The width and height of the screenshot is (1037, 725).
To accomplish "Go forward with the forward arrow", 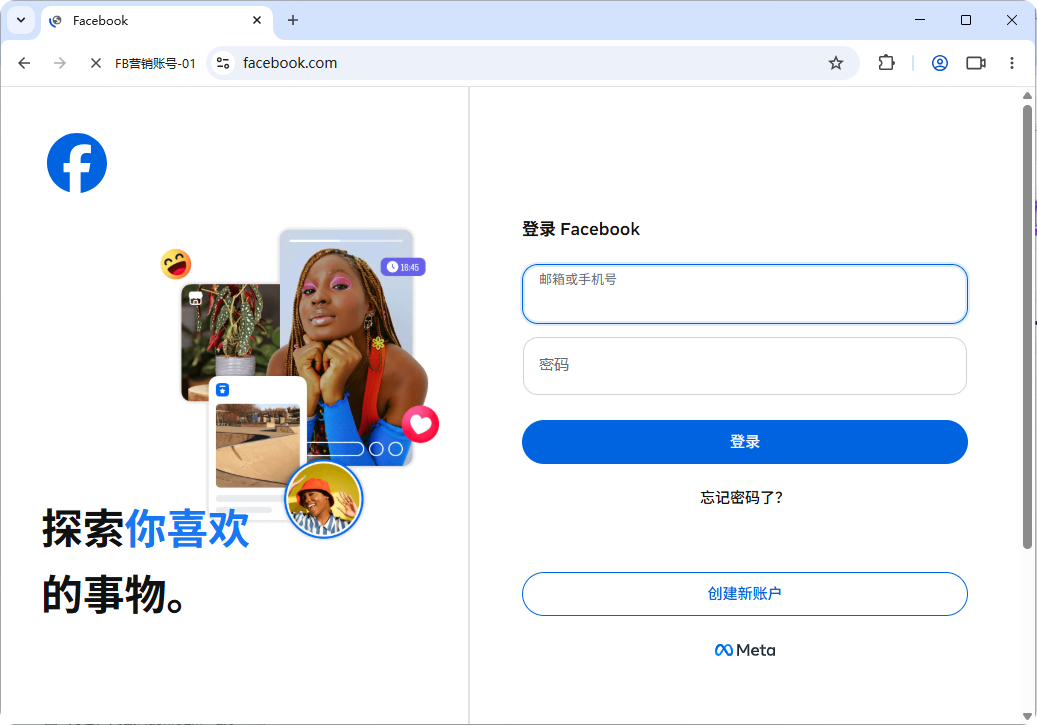I will (x=60, y=63).
